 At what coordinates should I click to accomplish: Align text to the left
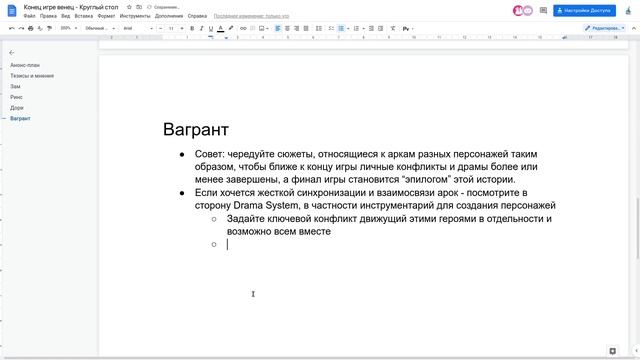(278, 28)
